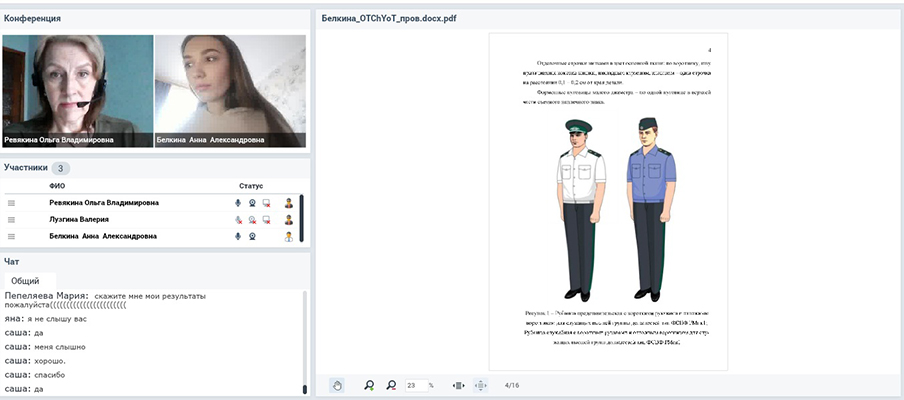Mute microphone of Ревякина Ольга Владимировна
Screen dimensions: 904x400
coord(238,203)
